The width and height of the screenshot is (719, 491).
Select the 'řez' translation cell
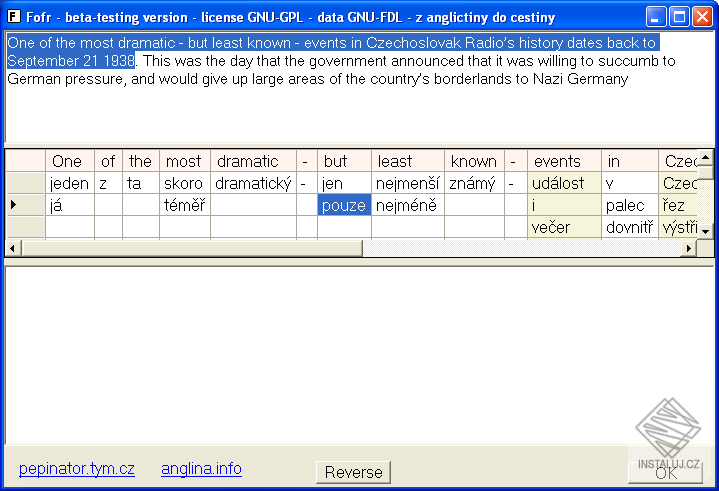(678, 205)
